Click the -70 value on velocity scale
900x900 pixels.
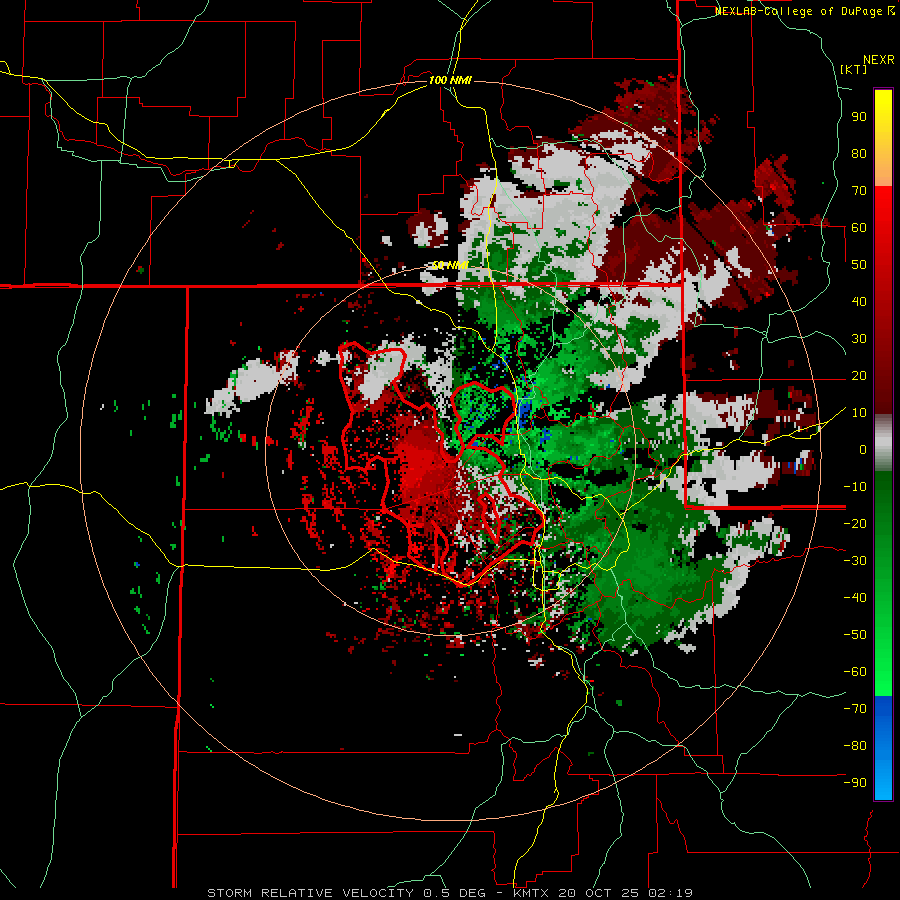[855, 709]
